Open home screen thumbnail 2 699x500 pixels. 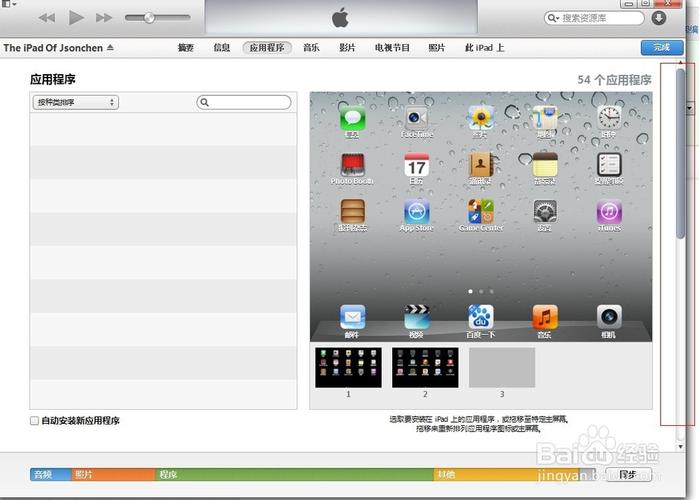(425, 368)
